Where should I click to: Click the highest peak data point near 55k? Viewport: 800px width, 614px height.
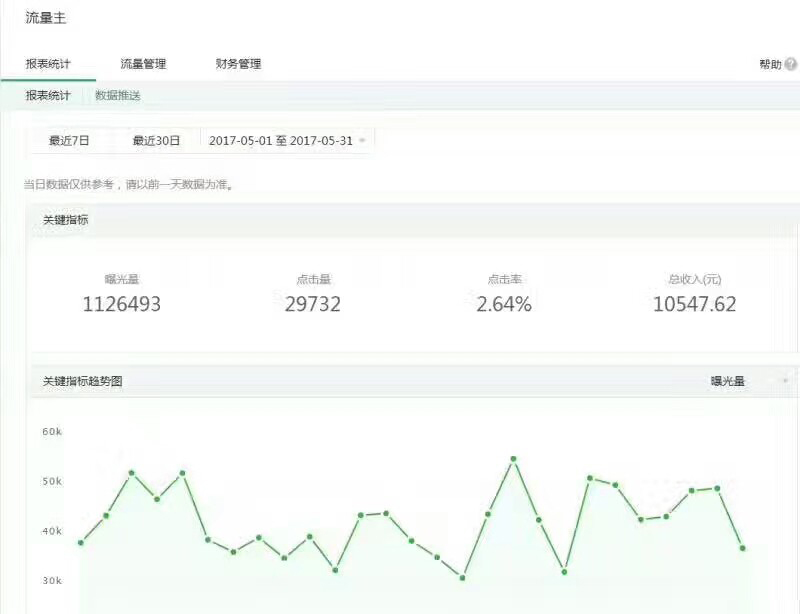click(511, 457)
